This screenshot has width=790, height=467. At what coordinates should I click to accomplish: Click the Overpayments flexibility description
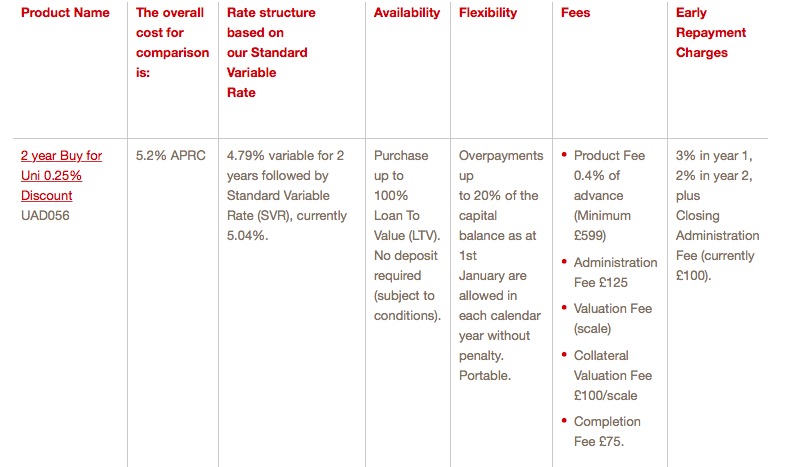click(501, 265)
